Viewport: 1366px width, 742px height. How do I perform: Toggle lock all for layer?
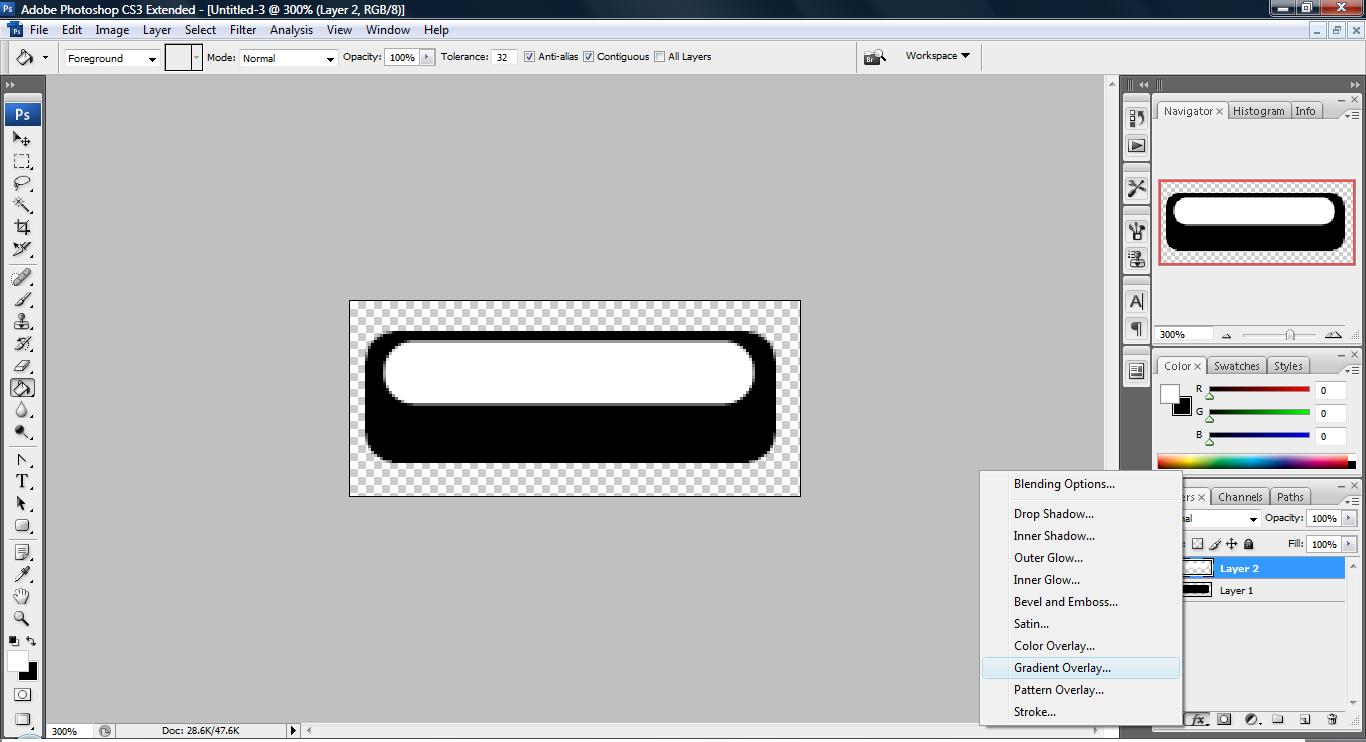[1248, 544]
